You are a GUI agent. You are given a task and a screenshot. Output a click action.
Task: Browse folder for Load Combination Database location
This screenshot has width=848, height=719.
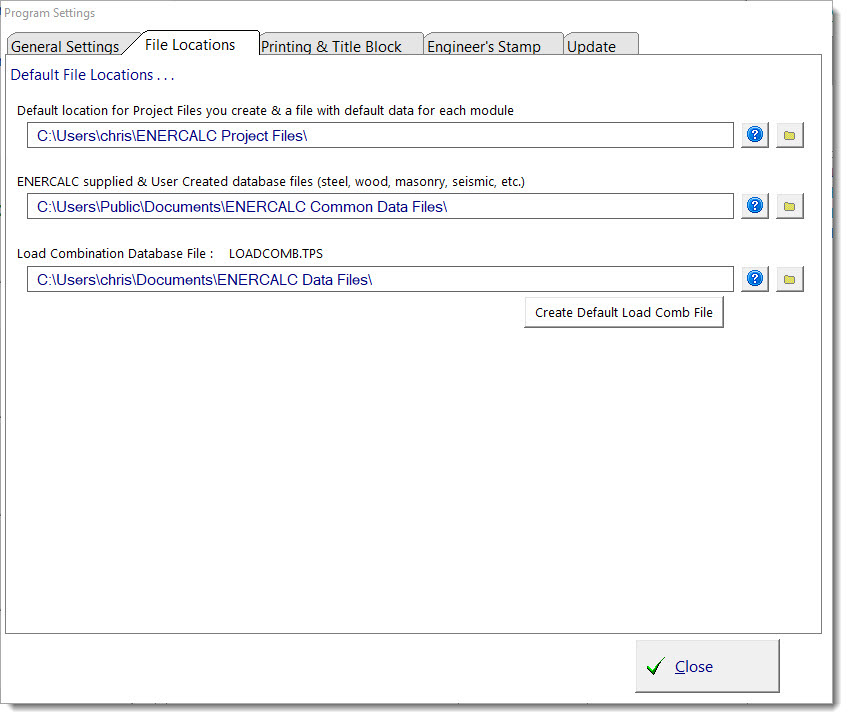pos(790,279)
